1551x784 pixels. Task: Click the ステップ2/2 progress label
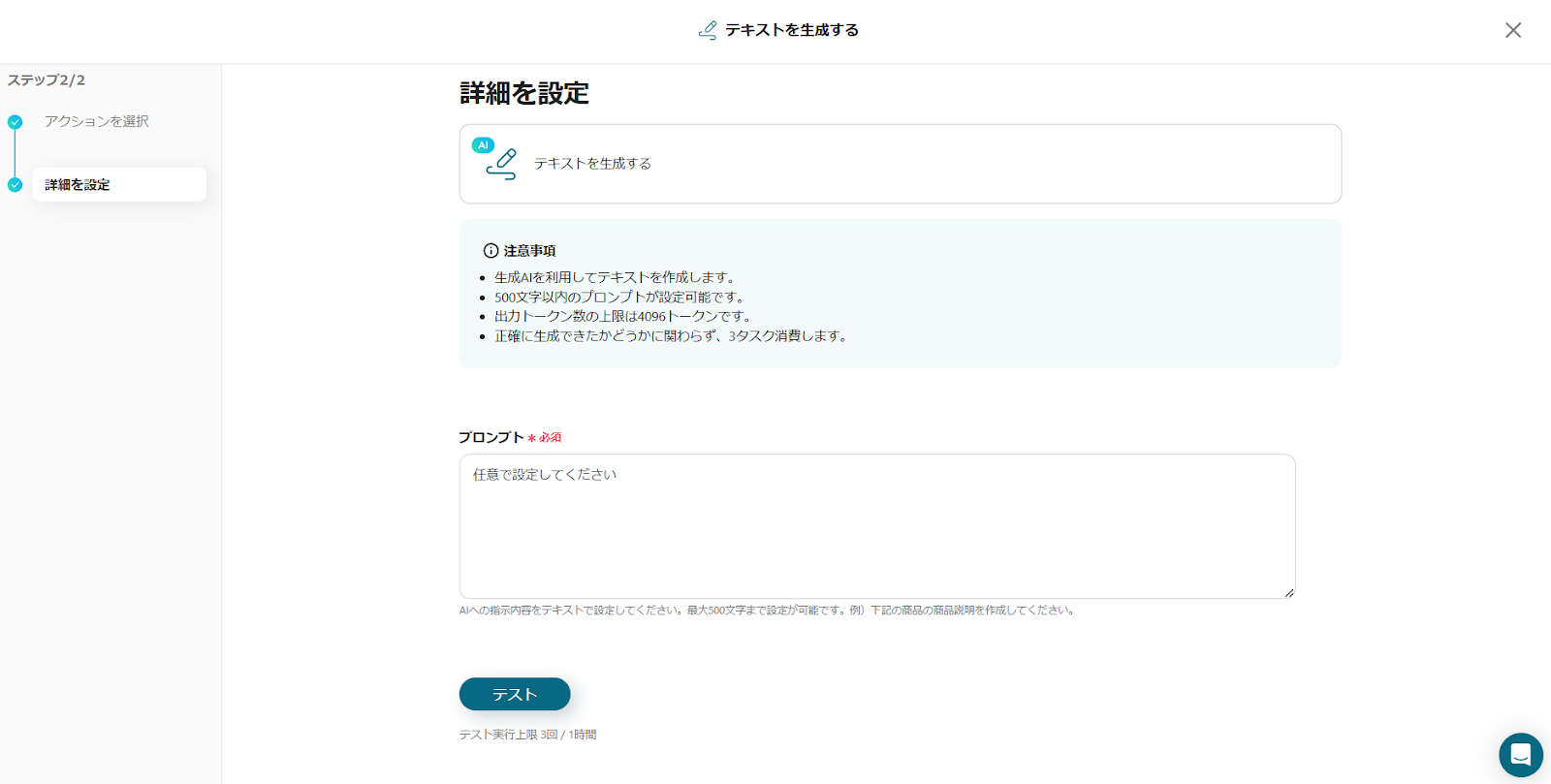47,80
